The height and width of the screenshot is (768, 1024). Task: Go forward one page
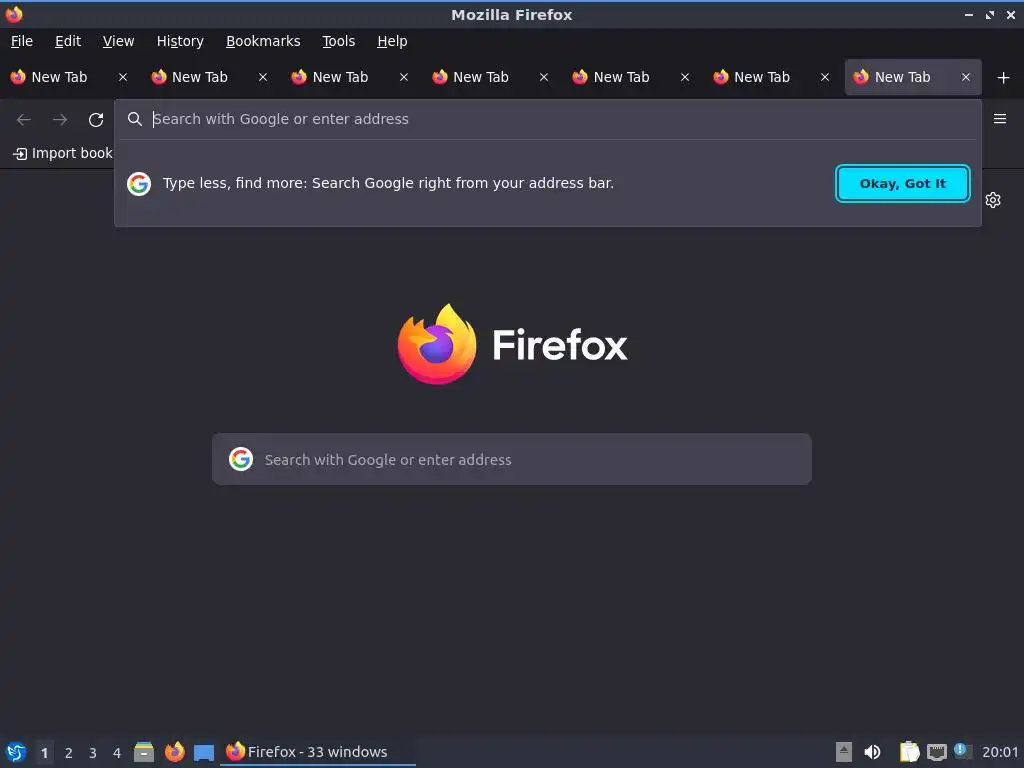(x=60, y=120)
